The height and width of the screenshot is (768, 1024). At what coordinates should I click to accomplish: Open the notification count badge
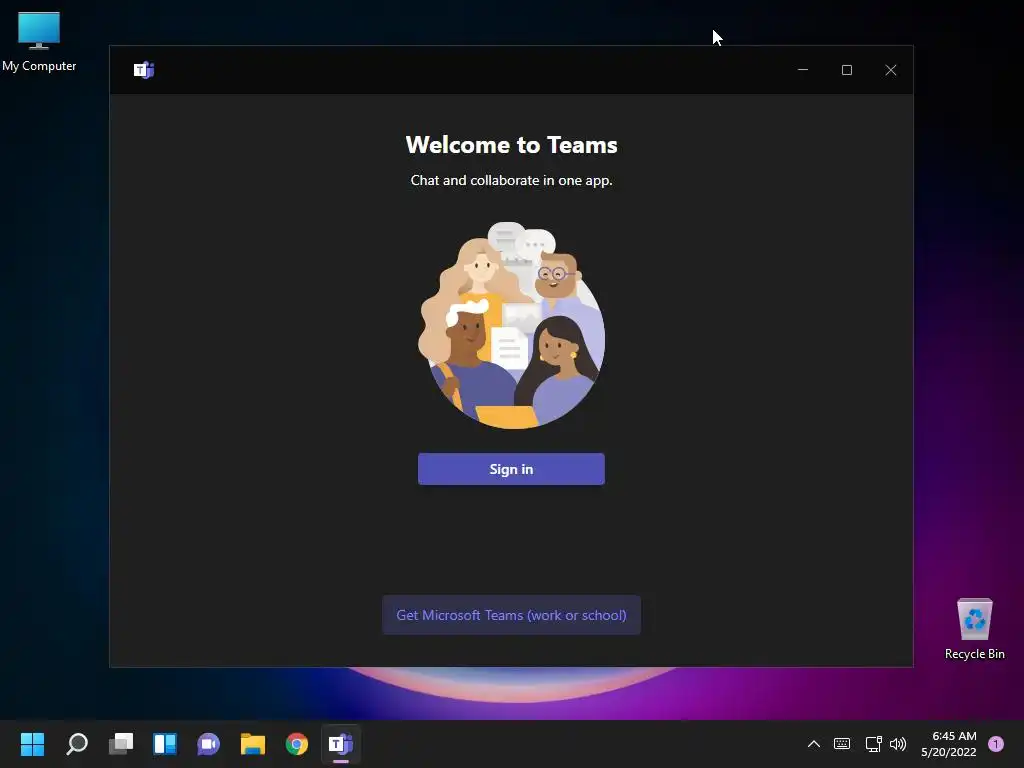coord(995,744)
